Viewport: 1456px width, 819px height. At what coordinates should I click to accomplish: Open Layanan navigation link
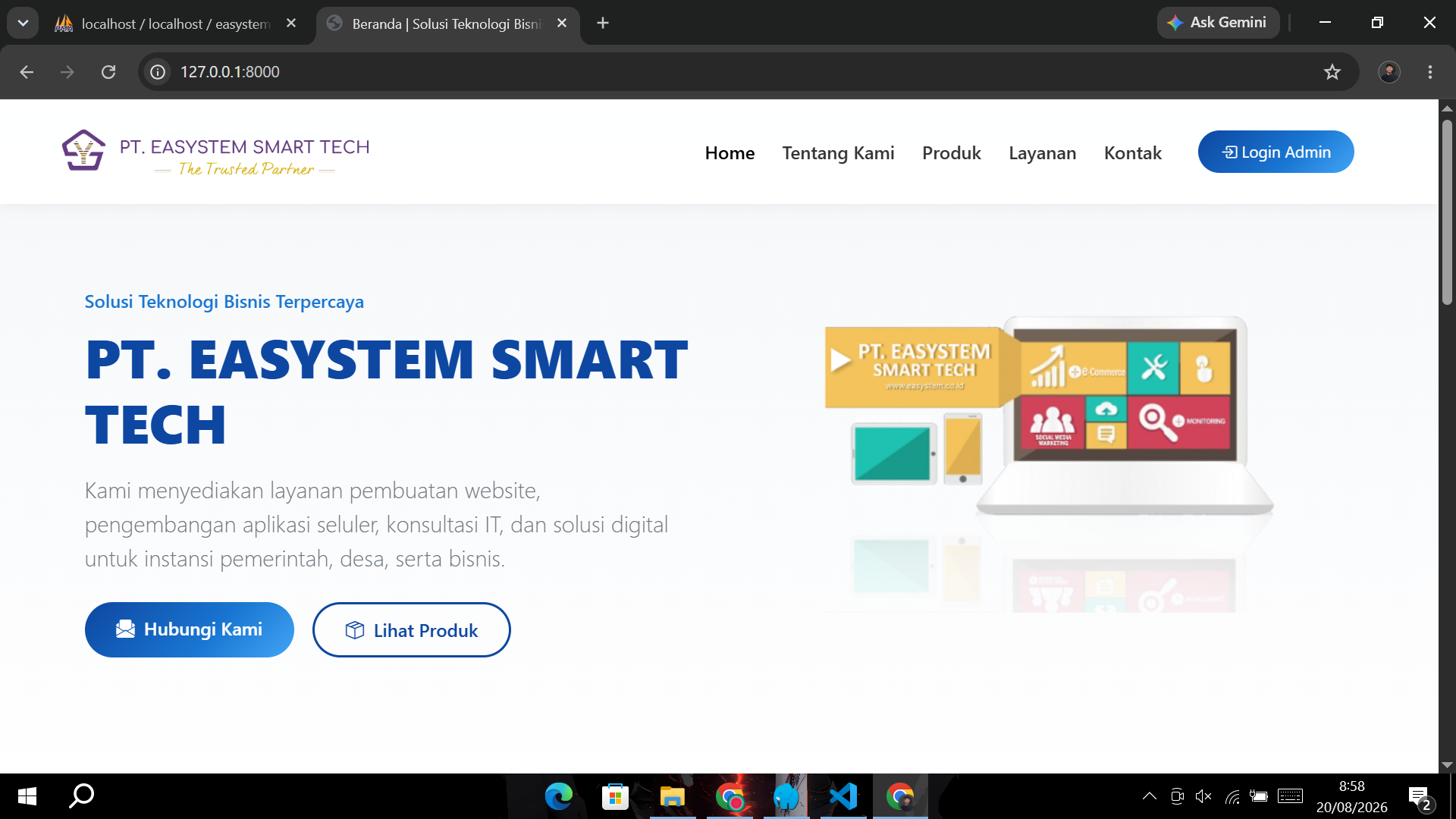coord(1042,153)
